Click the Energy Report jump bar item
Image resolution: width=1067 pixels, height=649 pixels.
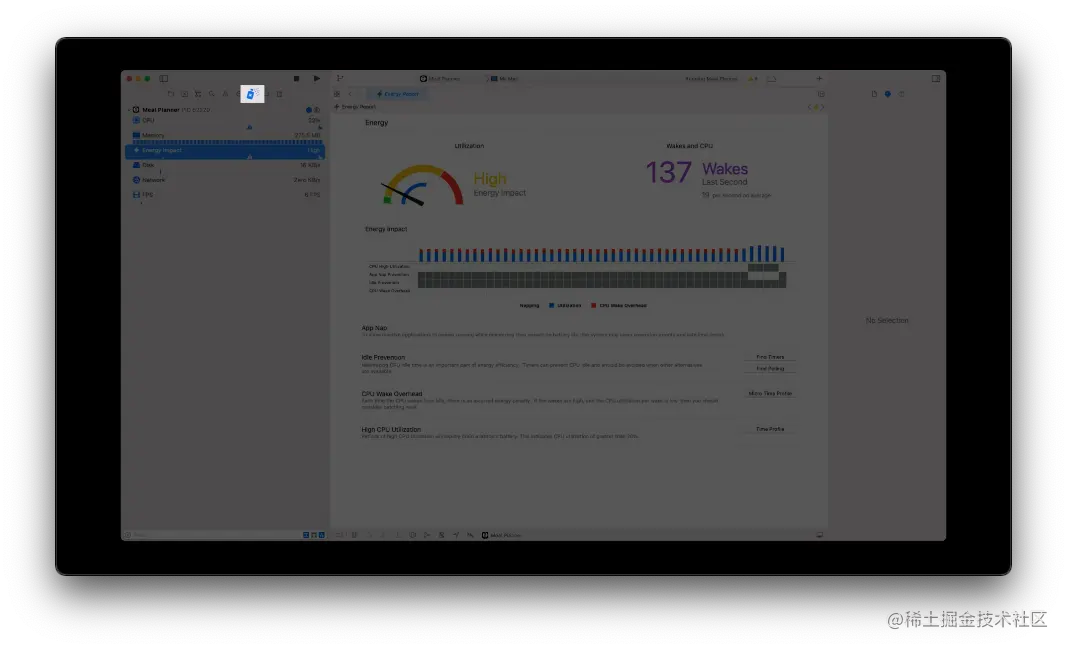(x=355, y=107)
